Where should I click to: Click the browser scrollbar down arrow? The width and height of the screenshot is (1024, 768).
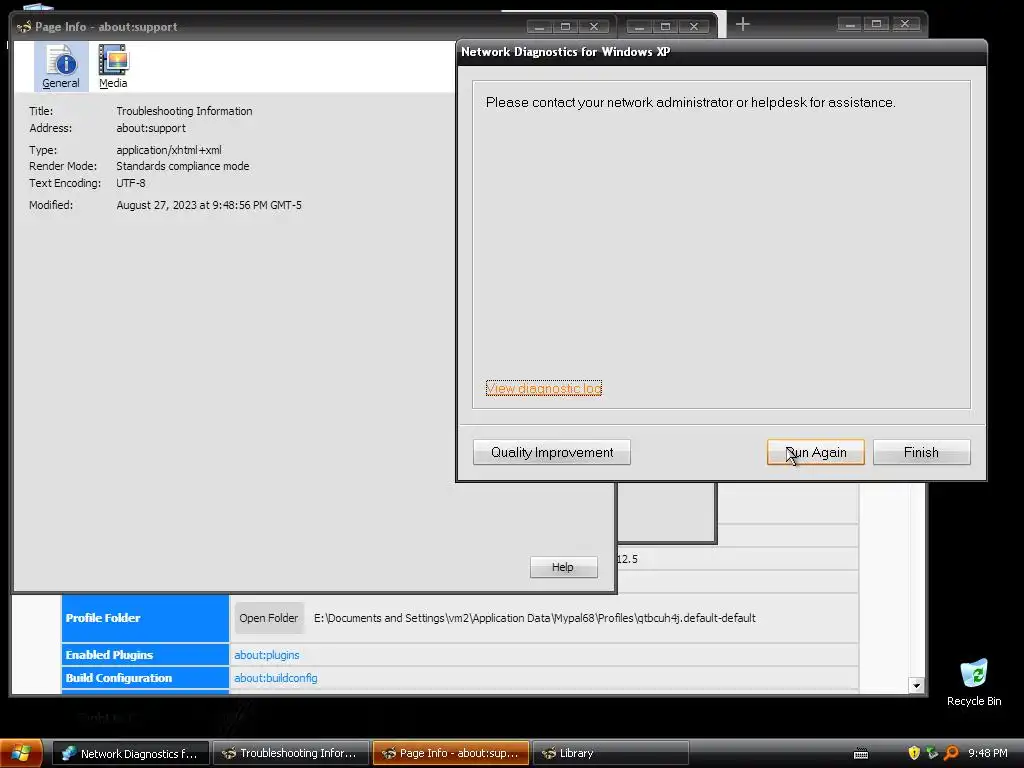[916, 685]
